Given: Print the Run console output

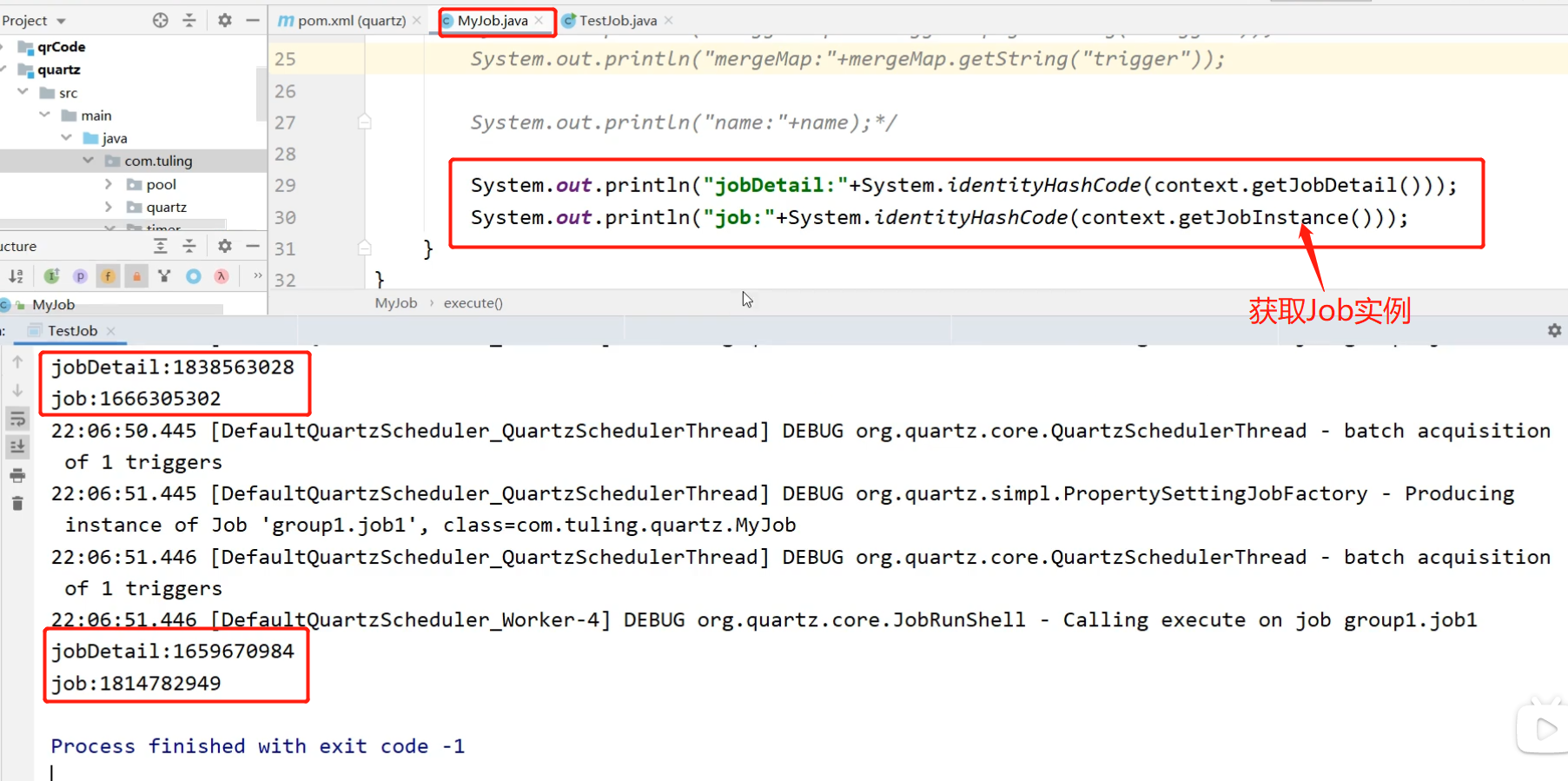Looking at the screenshot, I should click(17, 475).
